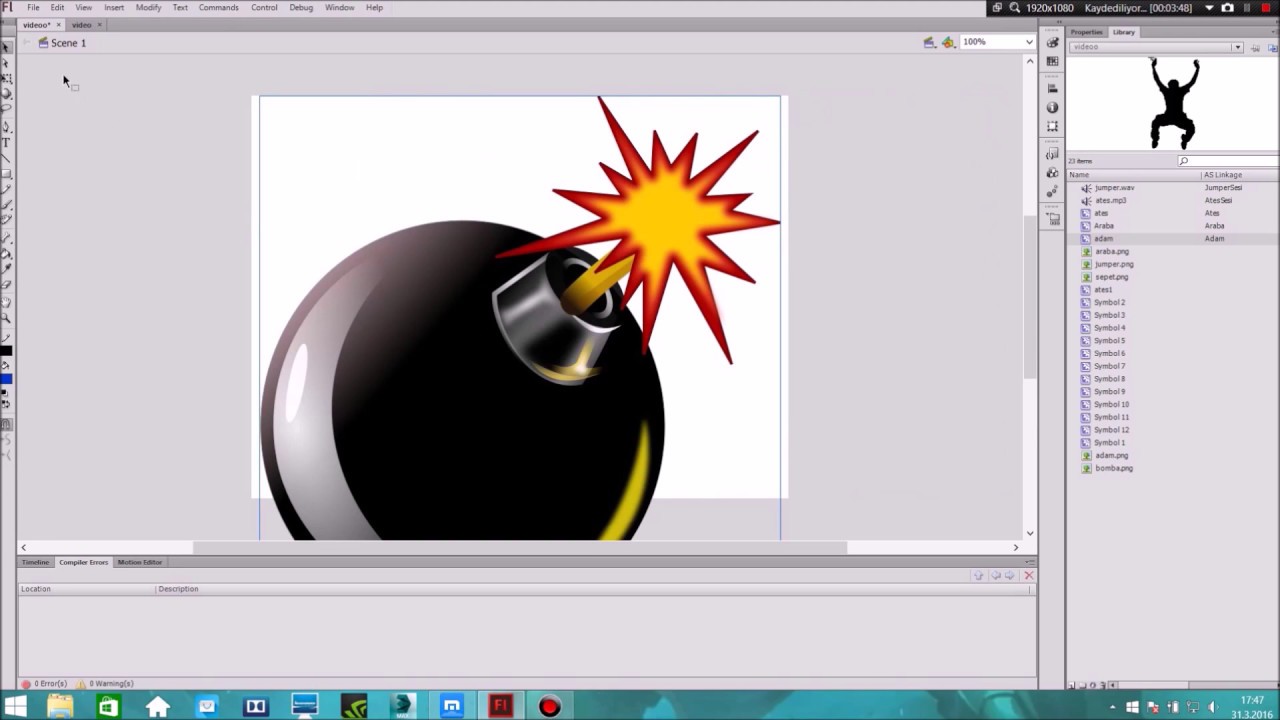Click the Windows Start button
1280x720 pixels.
15,707
